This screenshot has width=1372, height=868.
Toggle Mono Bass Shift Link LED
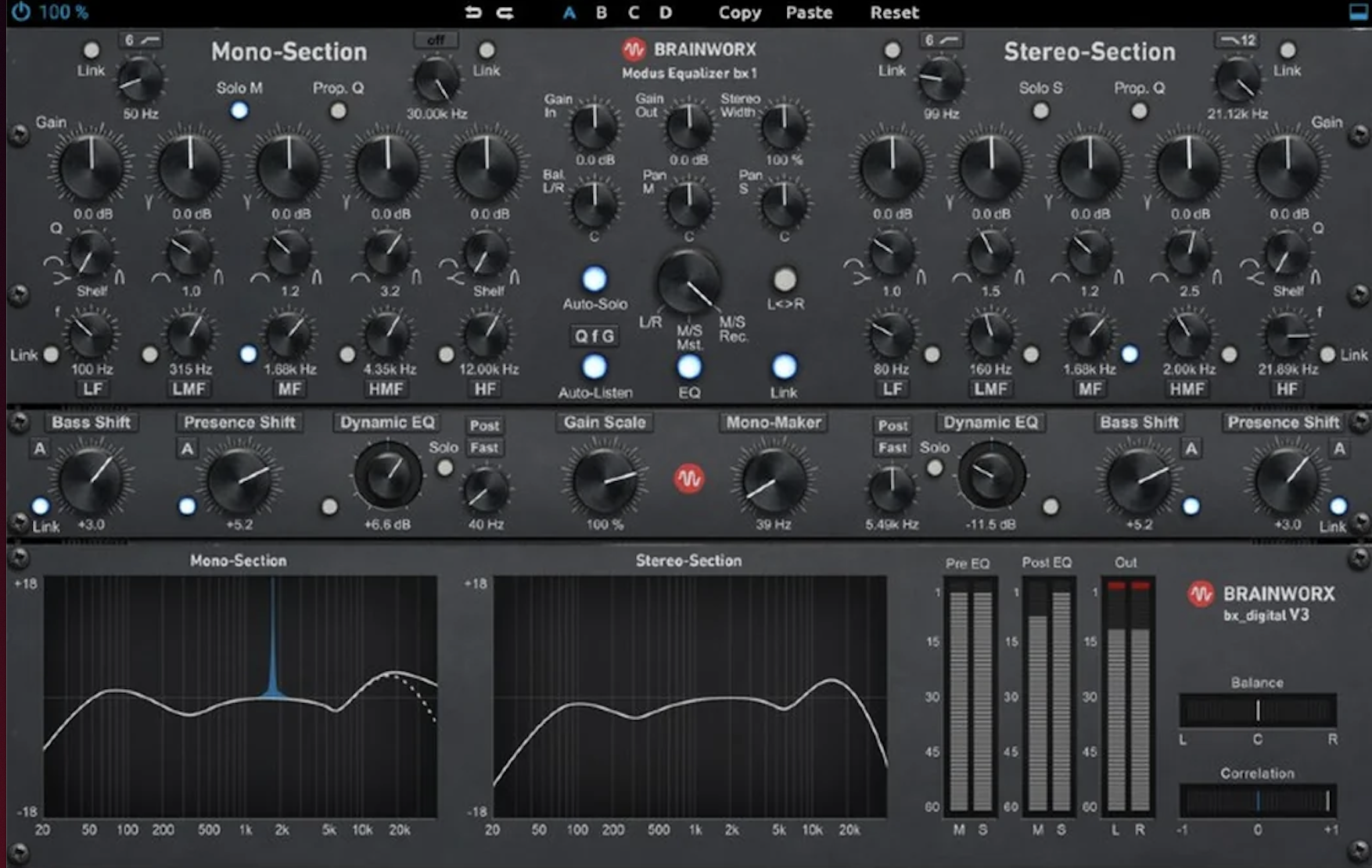coord(41,506)
